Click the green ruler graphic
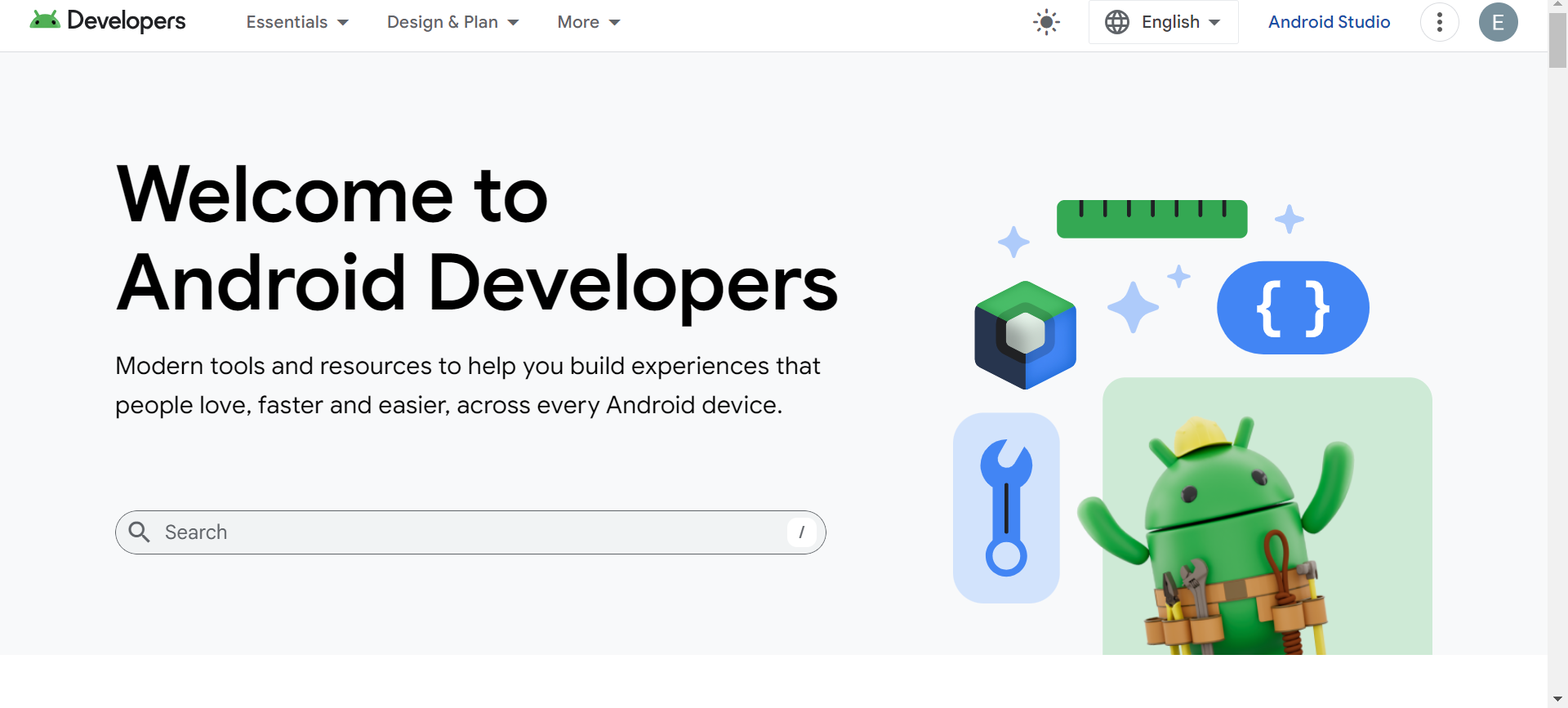 1151,219
